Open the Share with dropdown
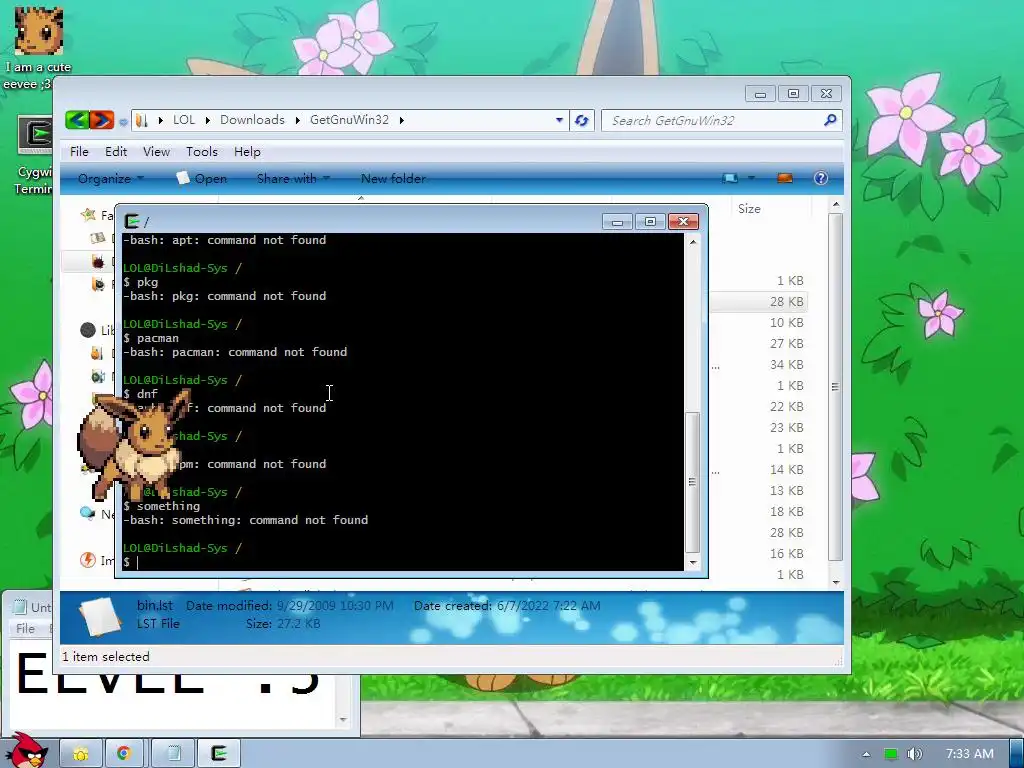The image size is (1024, 768). (x=293, y=178)
